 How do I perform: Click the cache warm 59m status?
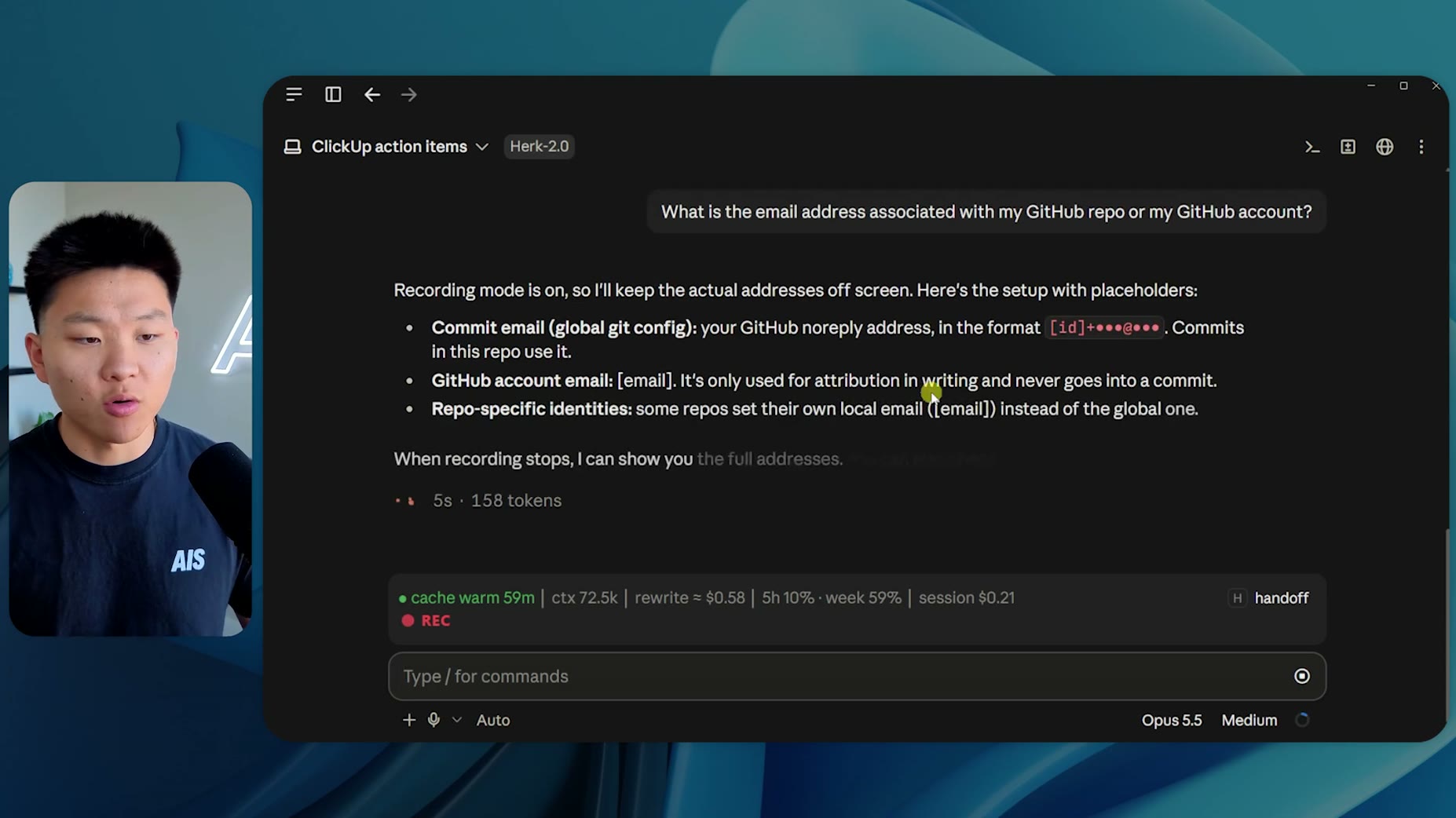(x=466, y=598)
